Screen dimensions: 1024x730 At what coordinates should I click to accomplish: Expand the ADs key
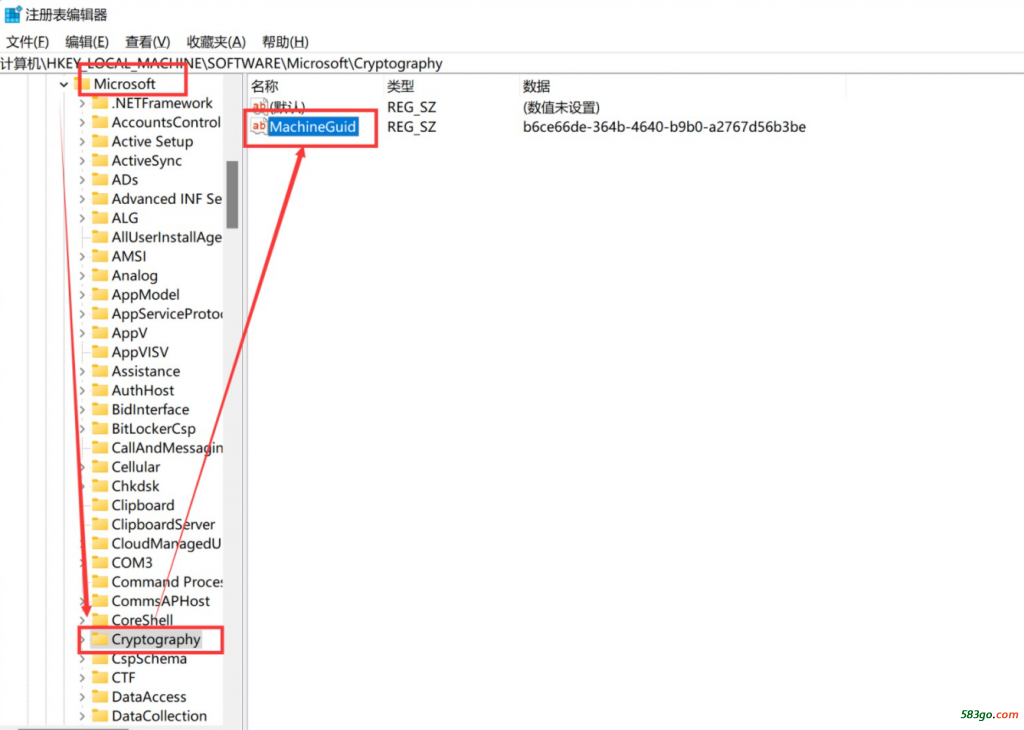82,180
